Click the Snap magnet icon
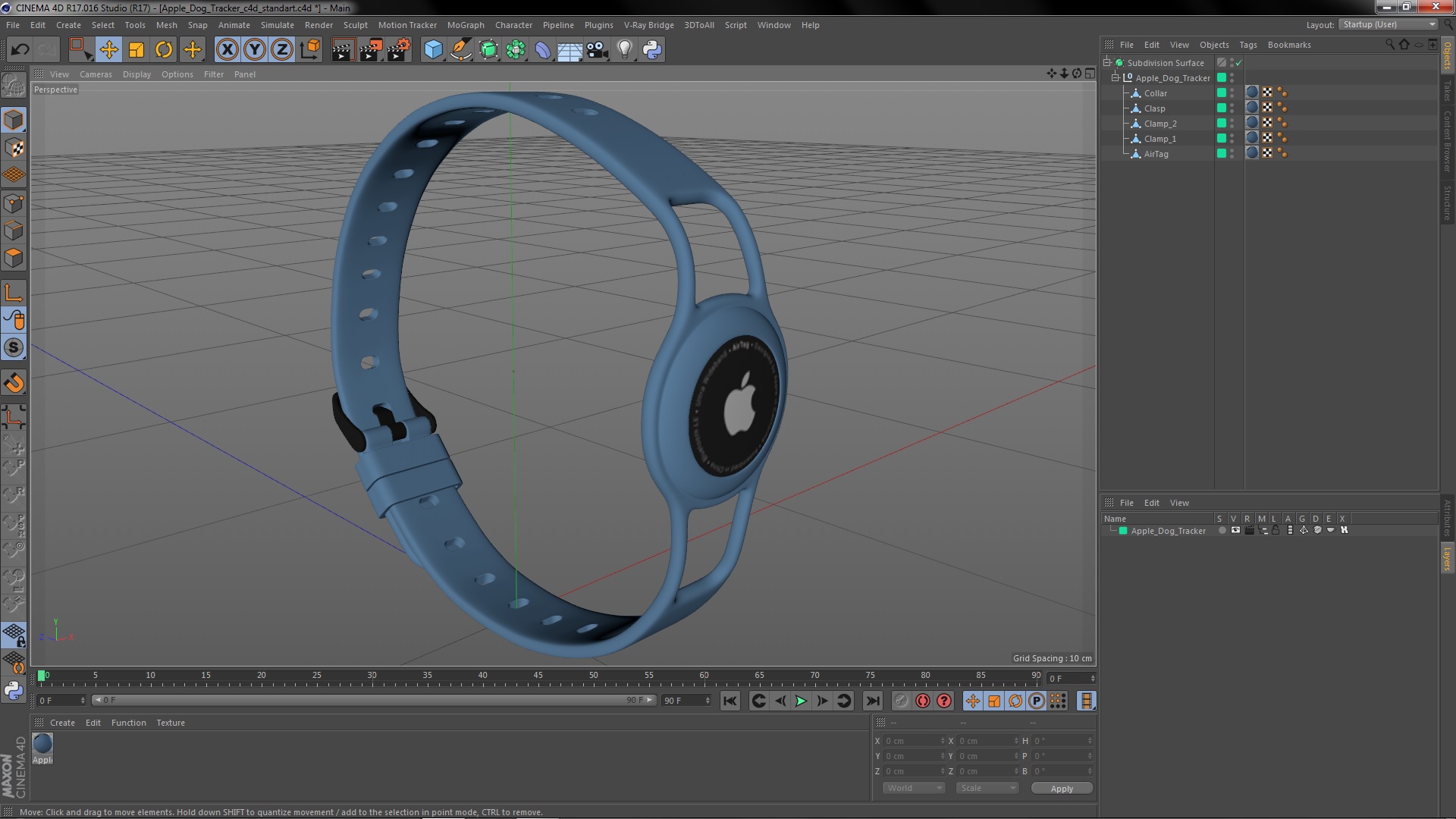 pos(14,383)
